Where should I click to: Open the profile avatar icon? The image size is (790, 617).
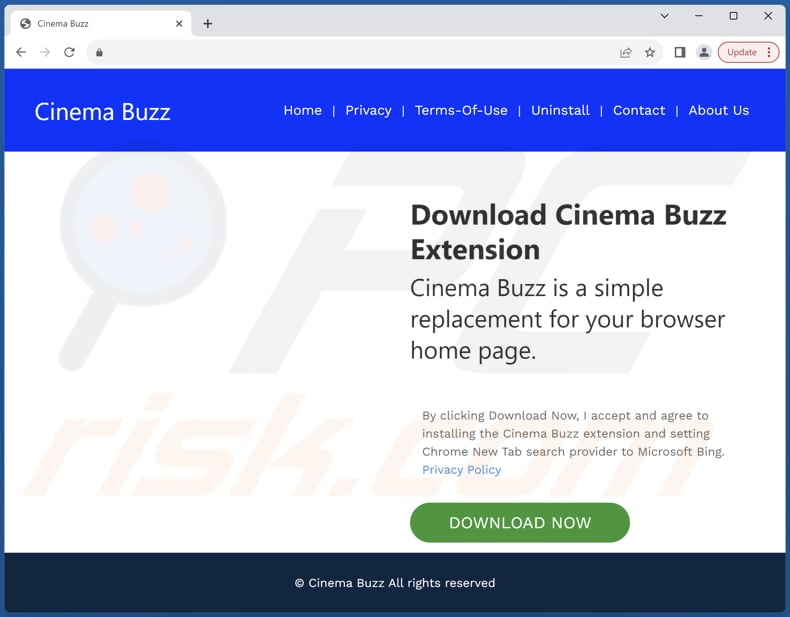pyautogui.click(x=704, y=52)
